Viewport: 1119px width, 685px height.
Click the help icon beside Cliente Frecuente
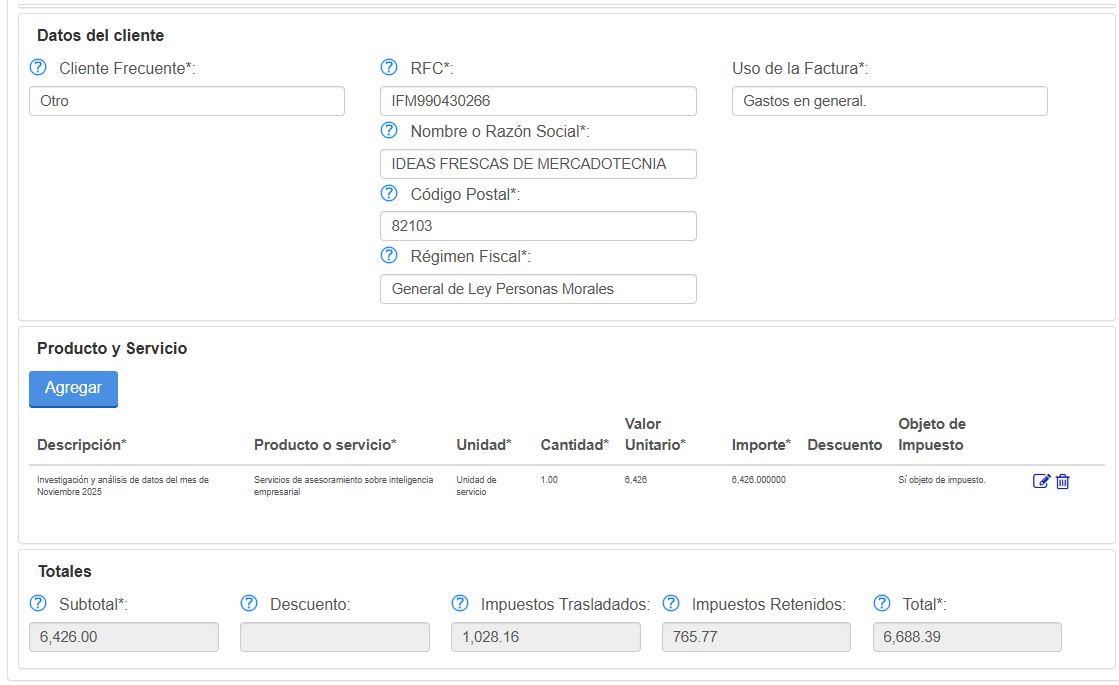38,68
